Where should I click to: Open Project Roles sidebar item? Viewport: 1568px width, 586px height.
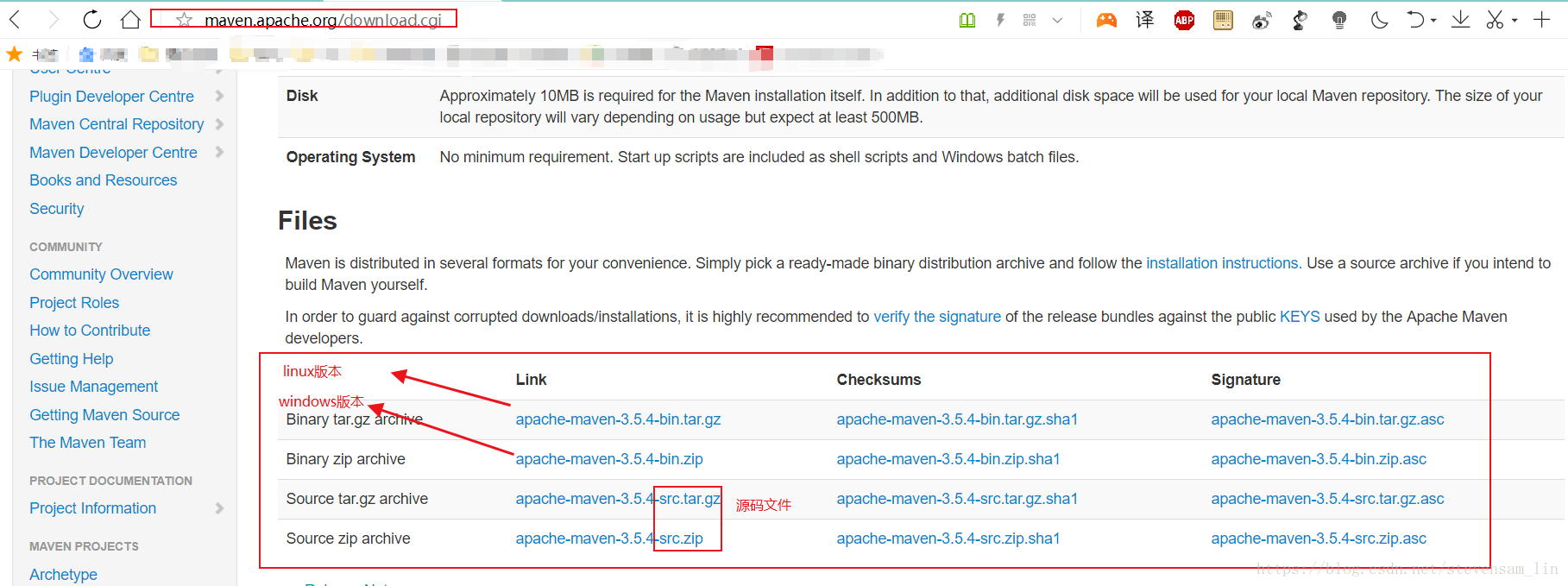pos(74,303)
